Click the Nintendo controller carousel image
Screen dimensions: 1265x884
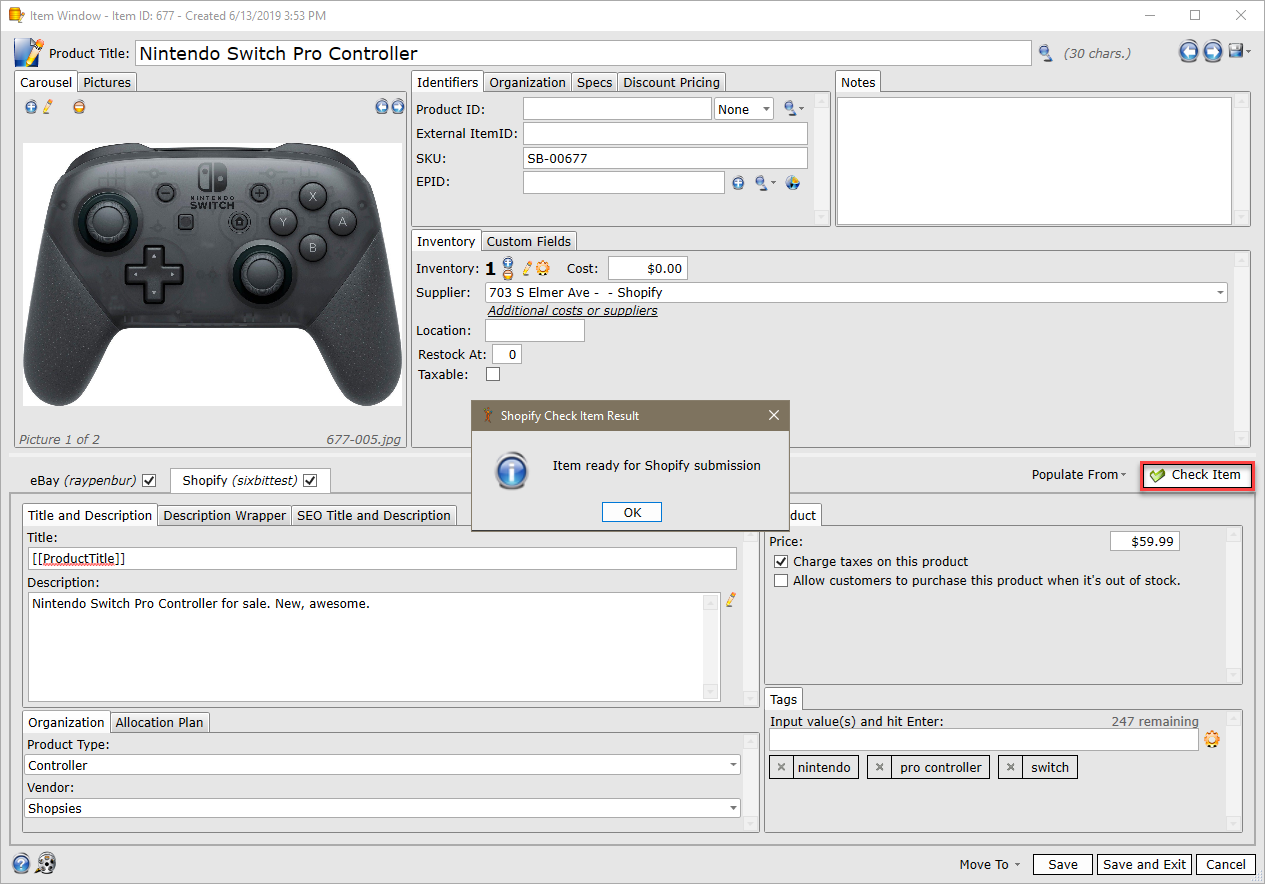click(x=212, y=275)
